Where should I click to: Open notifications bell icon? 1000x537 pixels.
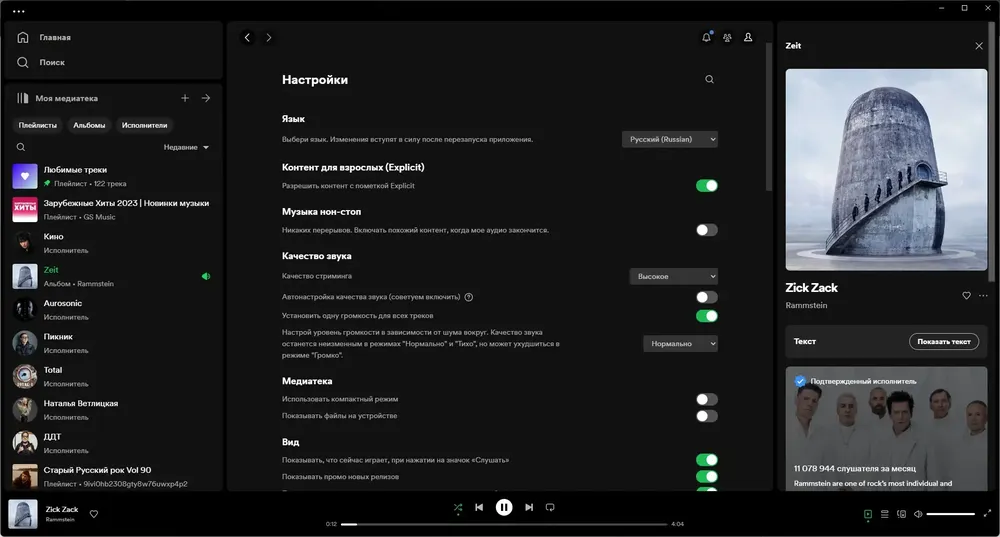click(707, 38)
